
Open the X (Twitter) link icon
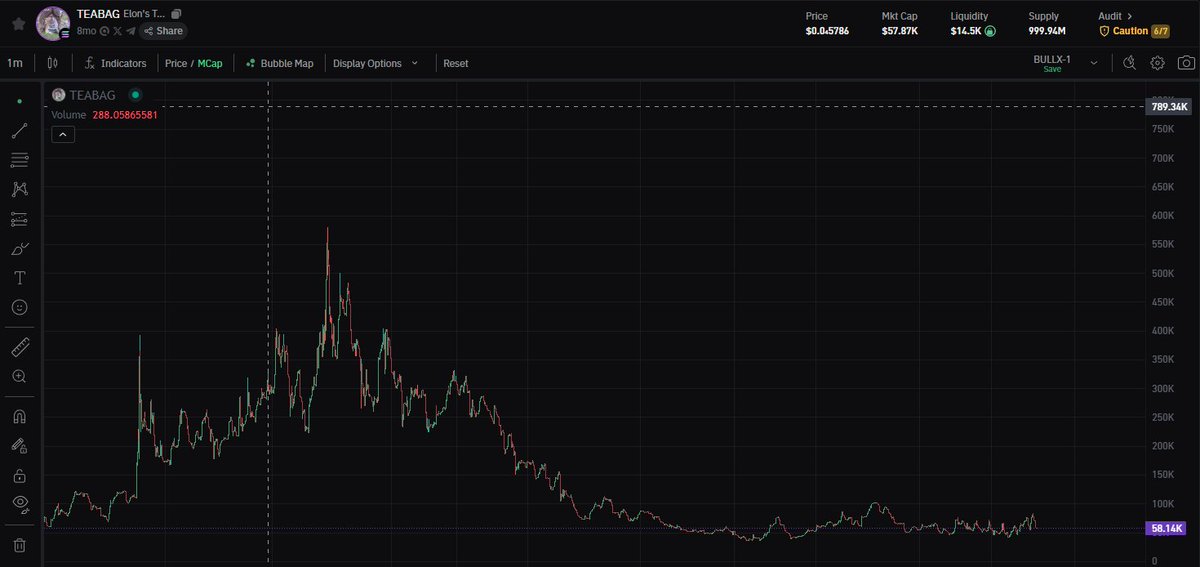click(117, 31)
